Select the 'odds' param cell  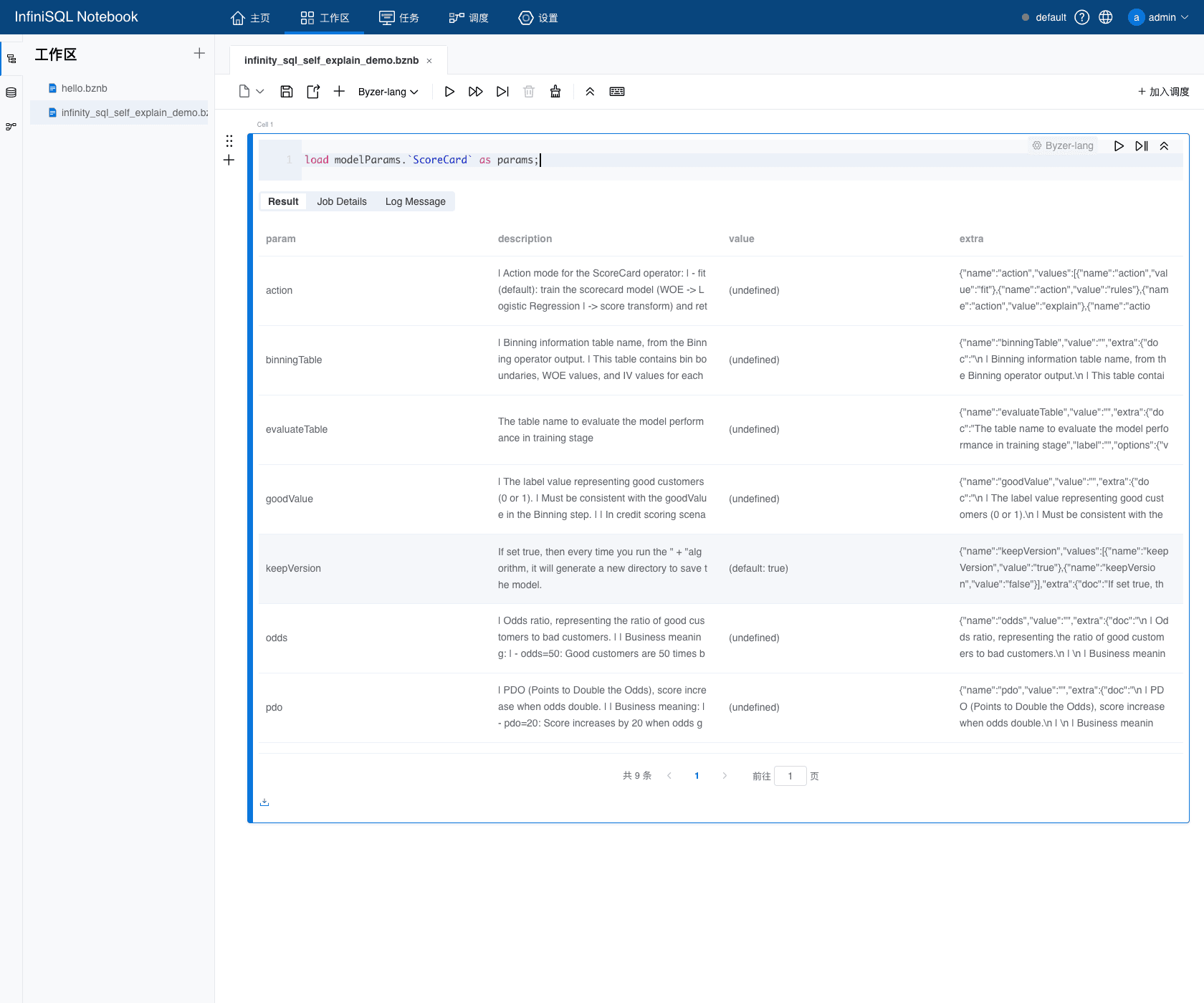click(x=277, y=638)
